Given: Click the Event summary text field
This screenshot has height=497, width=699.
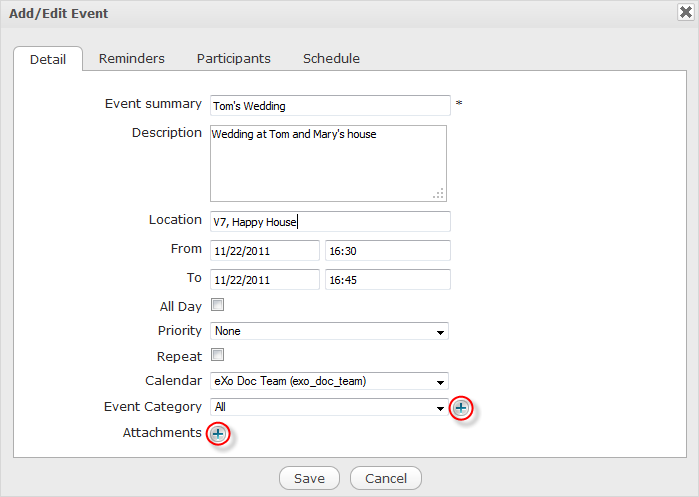Looking at the screenshot, I should pos(330,105).
